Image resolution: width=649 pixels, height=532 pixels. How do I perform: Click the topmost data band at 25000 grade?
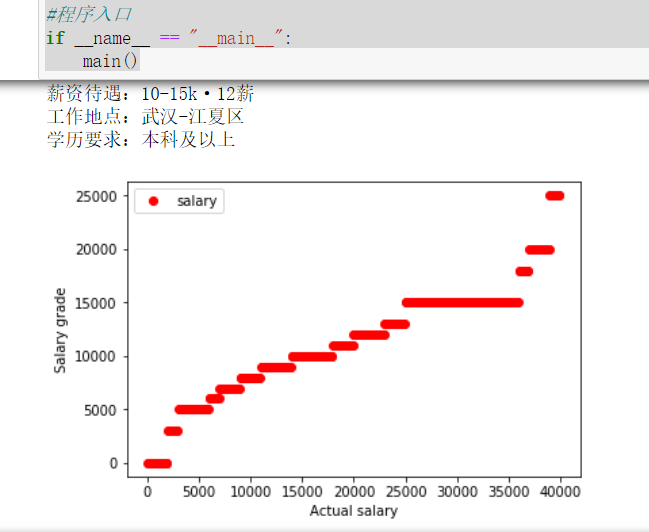click(555, 196)
